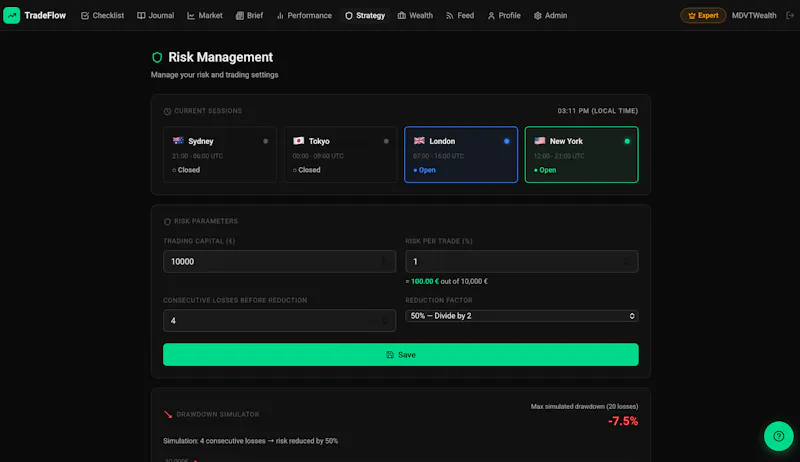Click the Risk Per Trade stepper arrows
Image resolution: width=800 pixels, height=462 pixels.
(x=627, y=262)
